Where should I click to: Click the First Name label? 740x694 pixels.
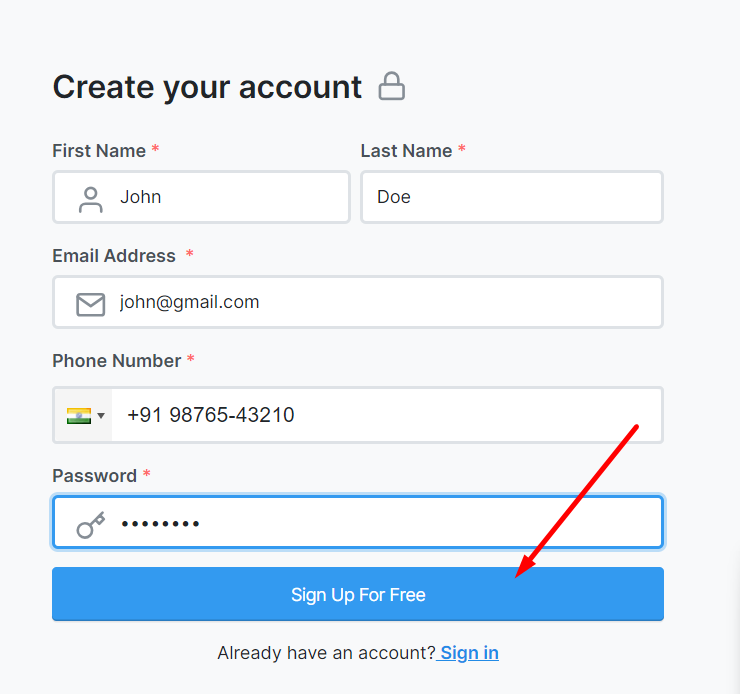coord(99,151)
